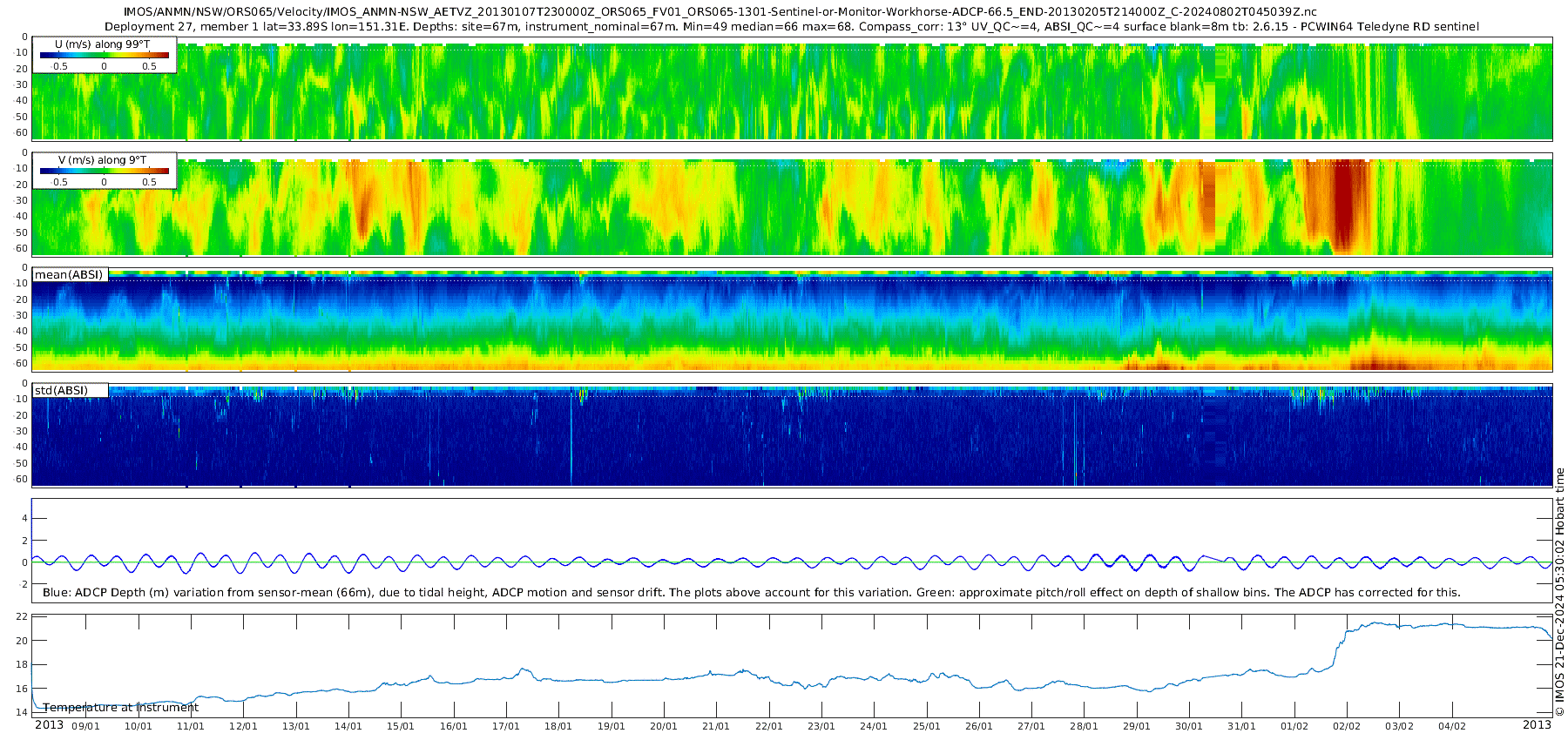Click the 2013 year label at bottom left
This screenshot has width=1568, height=740.
pyautogui.click(x=49, y=725)
